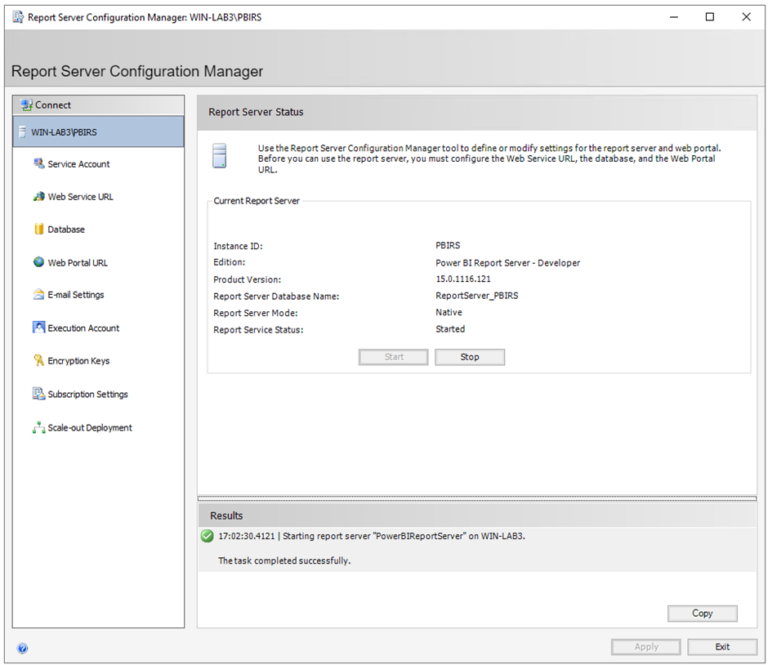Copy the results message

click(x=702, y=613)
